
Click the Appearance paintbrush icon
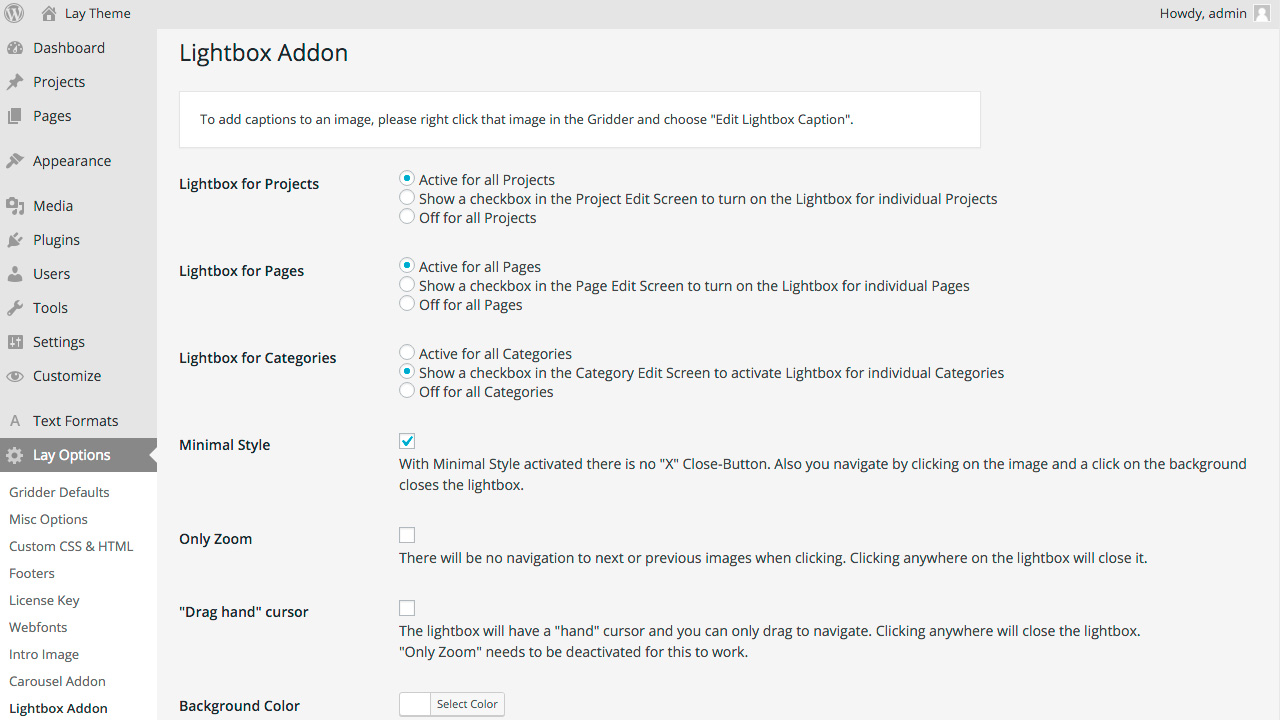pos(15,161)
